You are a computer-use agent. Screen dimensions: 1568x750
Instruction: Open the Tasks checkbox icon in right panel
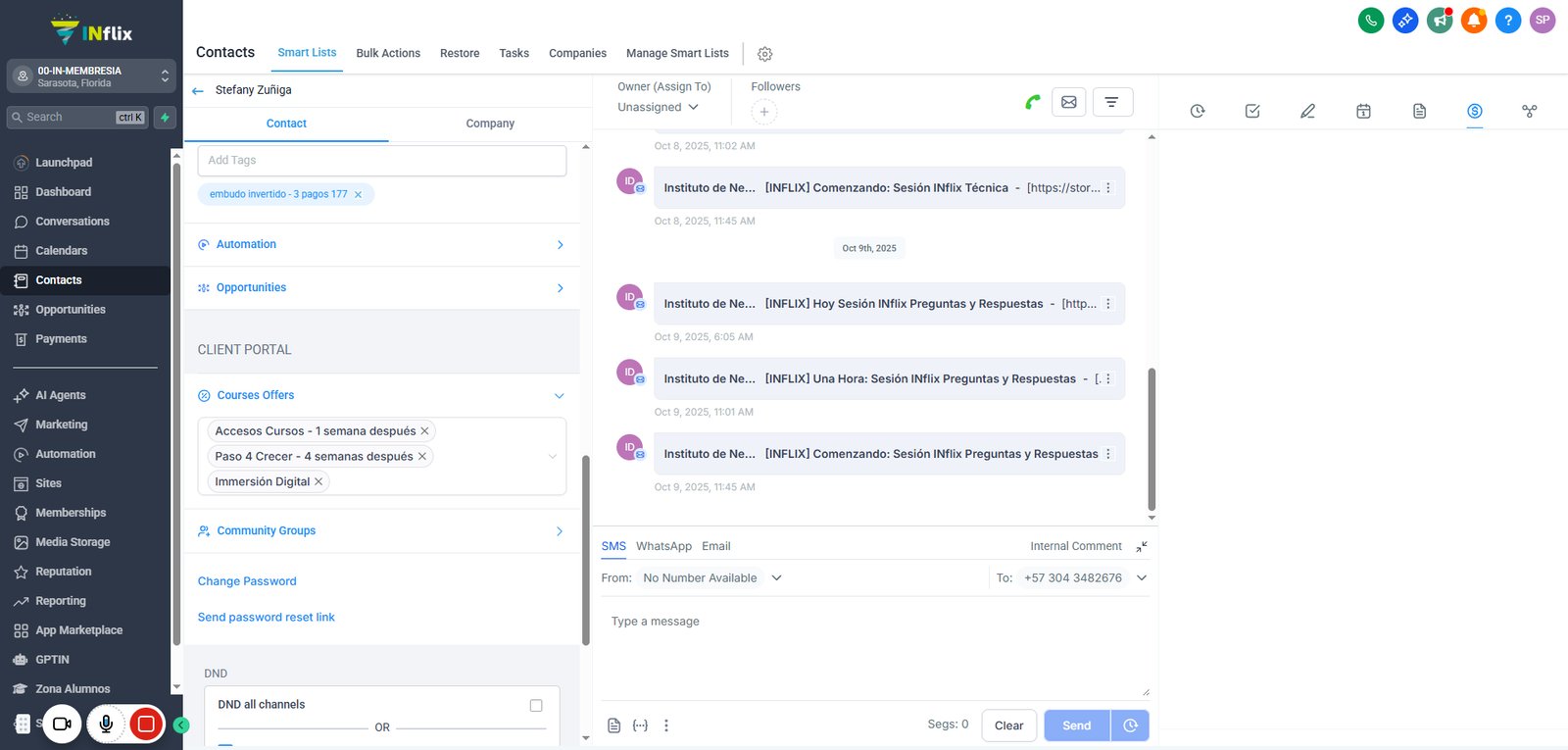(x=1252, y=111)
